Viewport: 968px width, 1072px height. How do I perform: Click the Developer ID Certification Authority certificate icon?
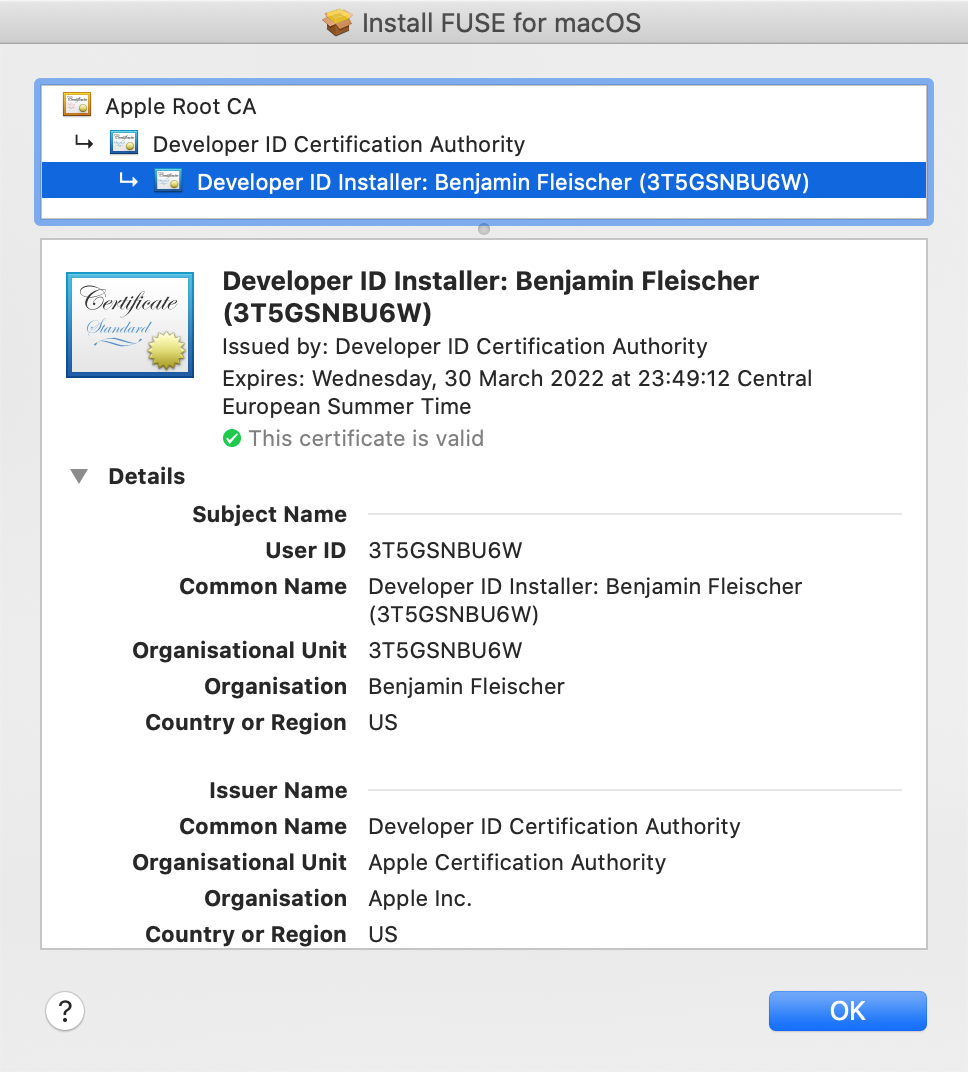(124, 144)
